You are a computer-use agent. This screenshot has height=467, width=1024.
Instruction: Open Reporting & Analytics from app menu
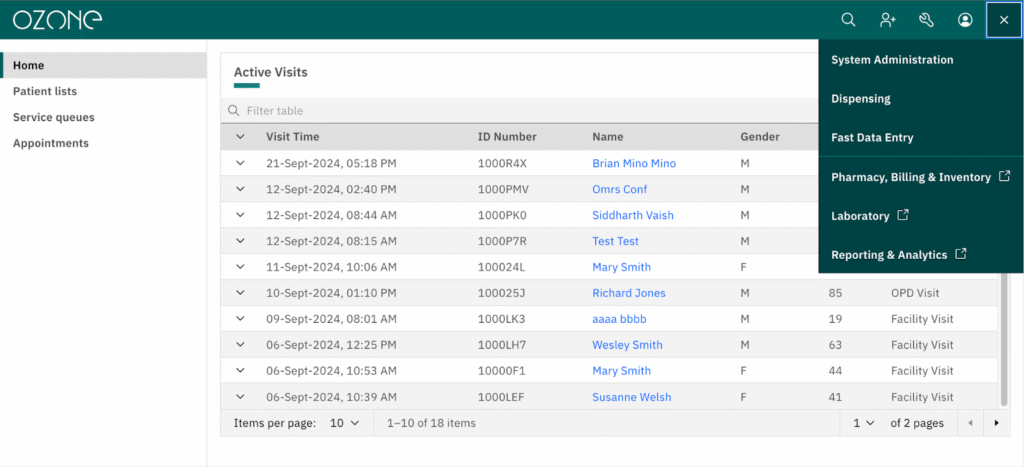coord(921,255)
